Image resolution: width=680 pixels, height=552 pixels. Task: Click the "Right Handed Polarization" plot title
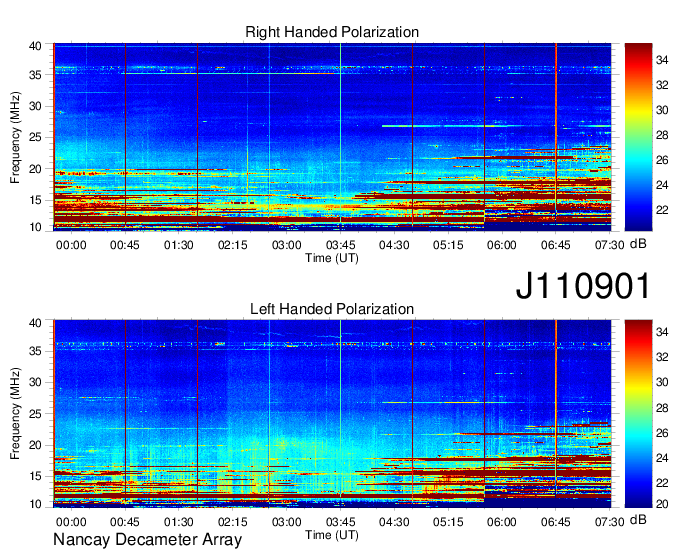tap(332, 32)
